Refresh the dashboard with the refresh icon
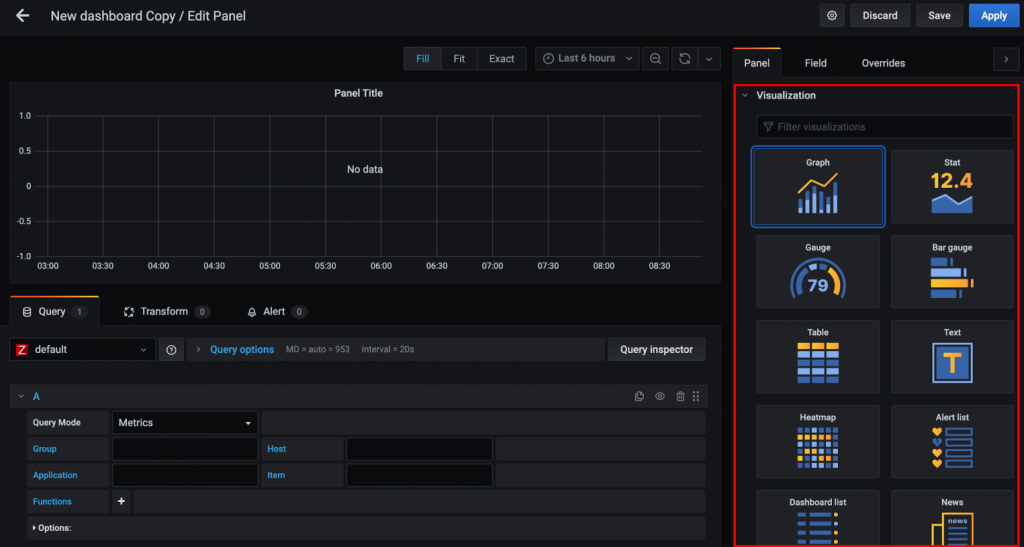The width and height of the screenshot is (1024, 547). click(685, 59)
